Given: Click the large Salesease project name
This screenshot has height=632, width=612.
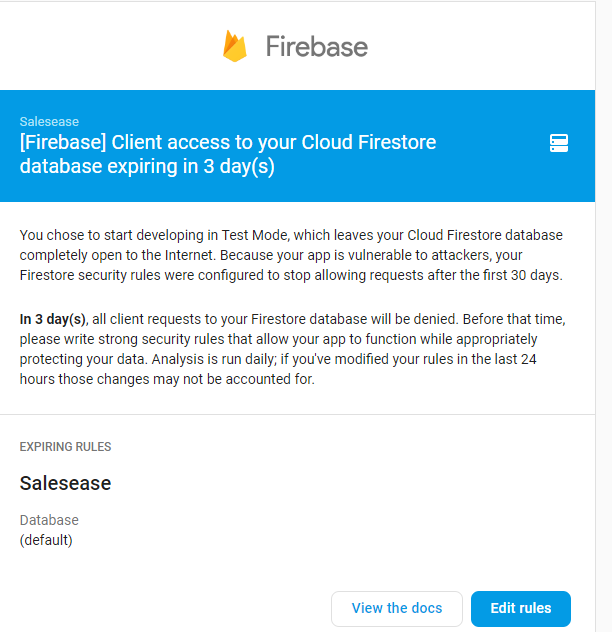Looking at the screenshot, I should point(65,483).
